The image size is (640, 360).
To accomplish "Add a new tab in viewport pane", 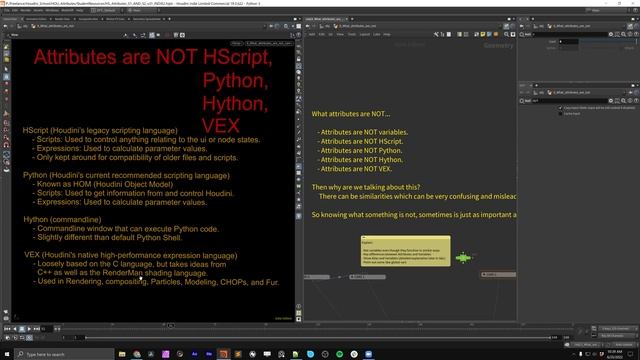I will (x=169, y=19).
